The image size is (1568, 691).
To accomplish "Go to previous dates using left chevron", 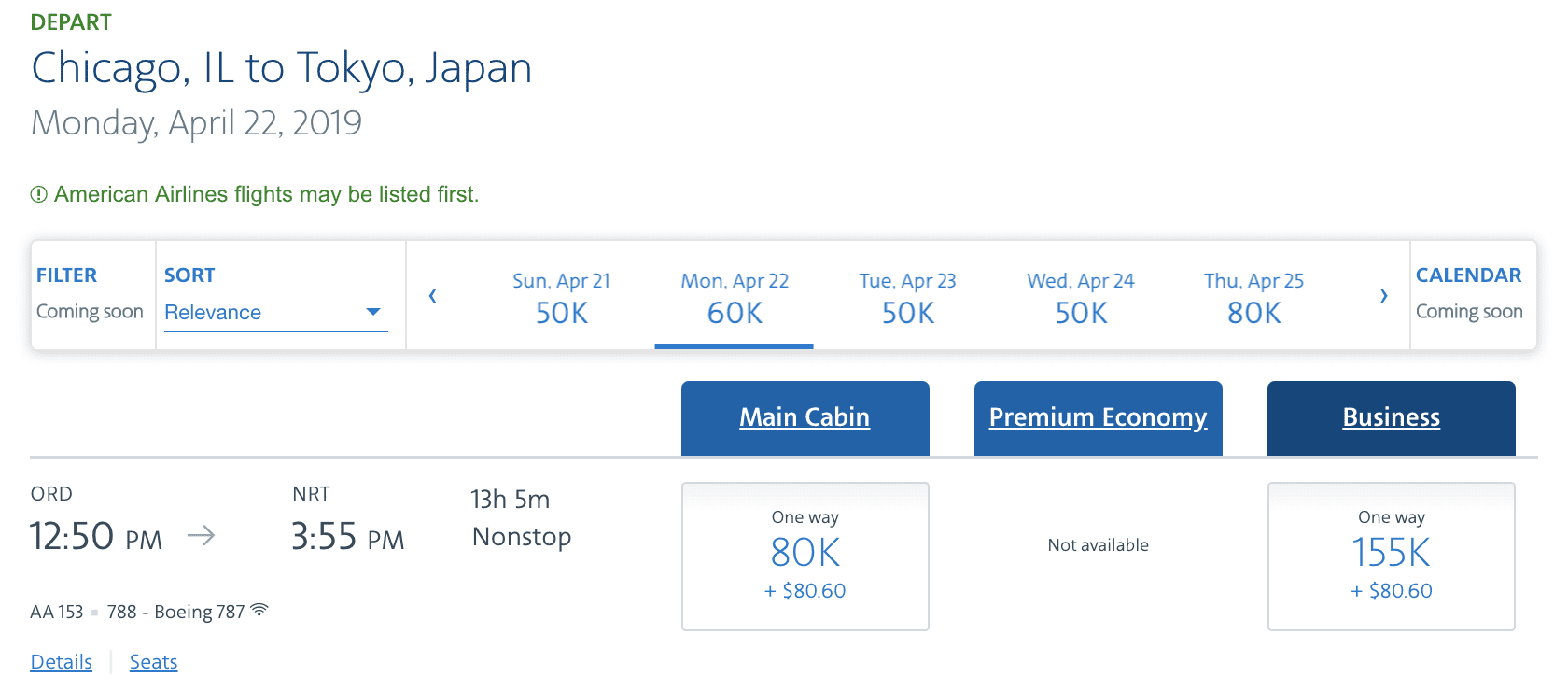I will click(x=432, y=296).
